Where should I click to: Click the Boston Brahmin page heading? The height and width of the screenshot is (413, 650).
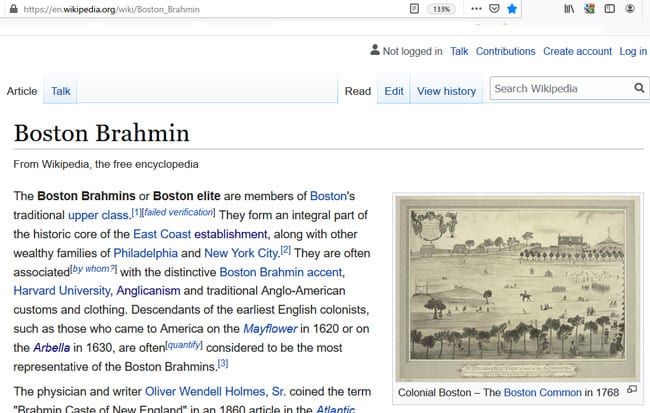(x=102, y=134)
